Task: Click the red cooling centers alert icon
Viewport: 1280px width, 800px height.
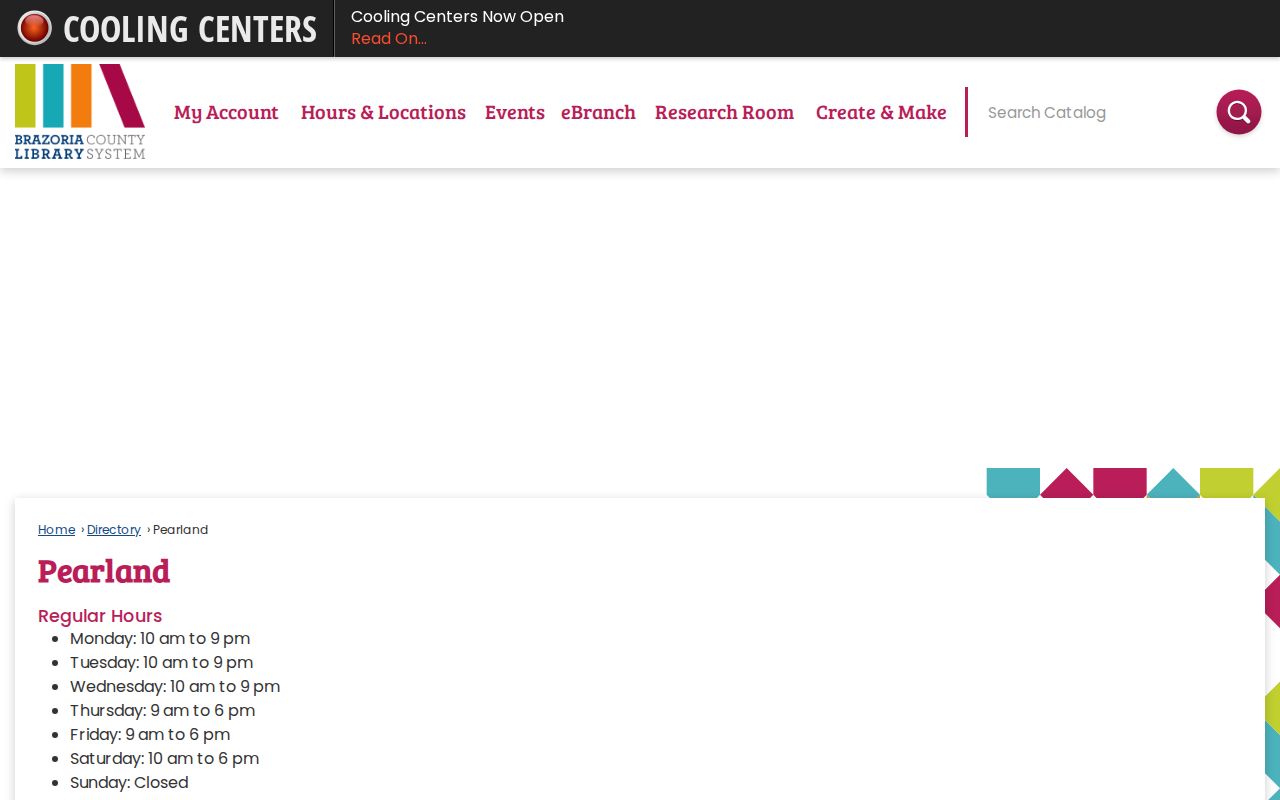Action: pyautogui.click(x=35, y=28)
